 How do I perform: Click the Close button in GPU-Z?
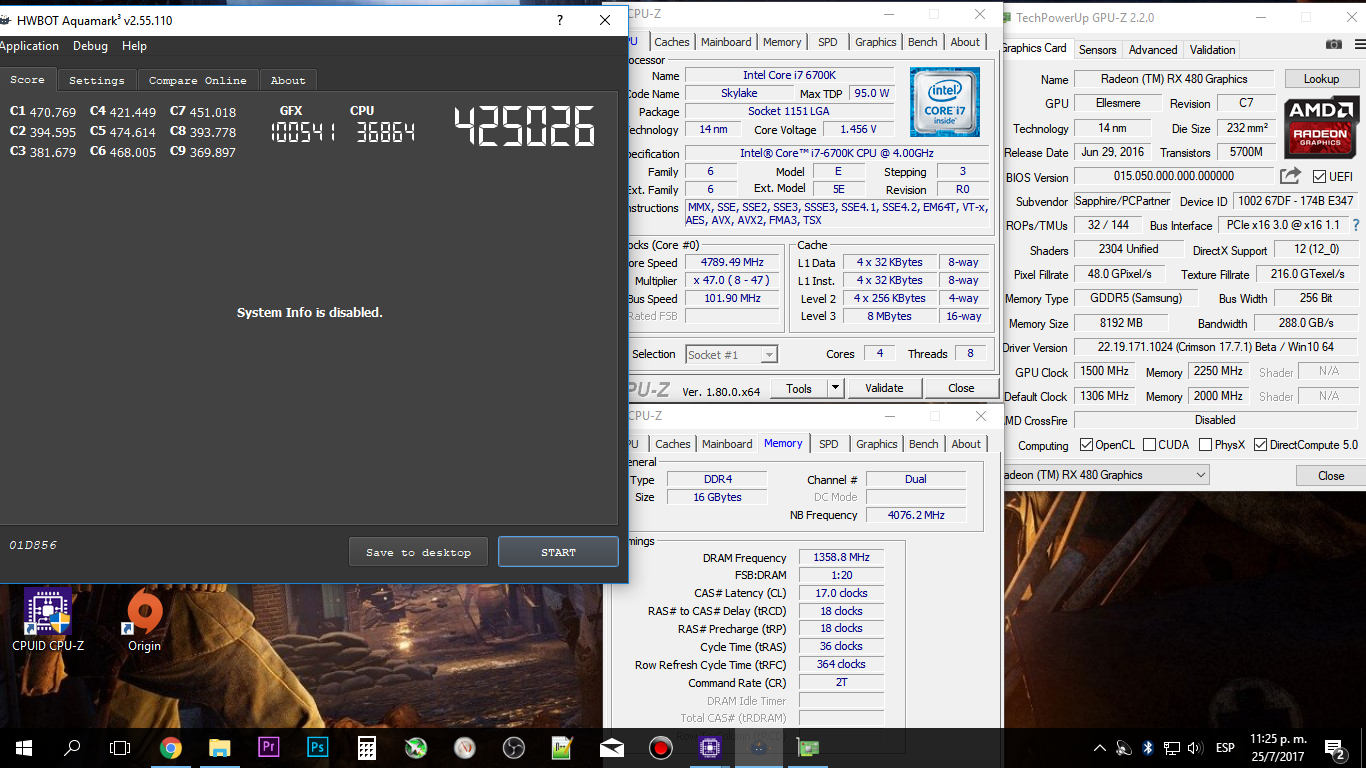coord(1331,475)
